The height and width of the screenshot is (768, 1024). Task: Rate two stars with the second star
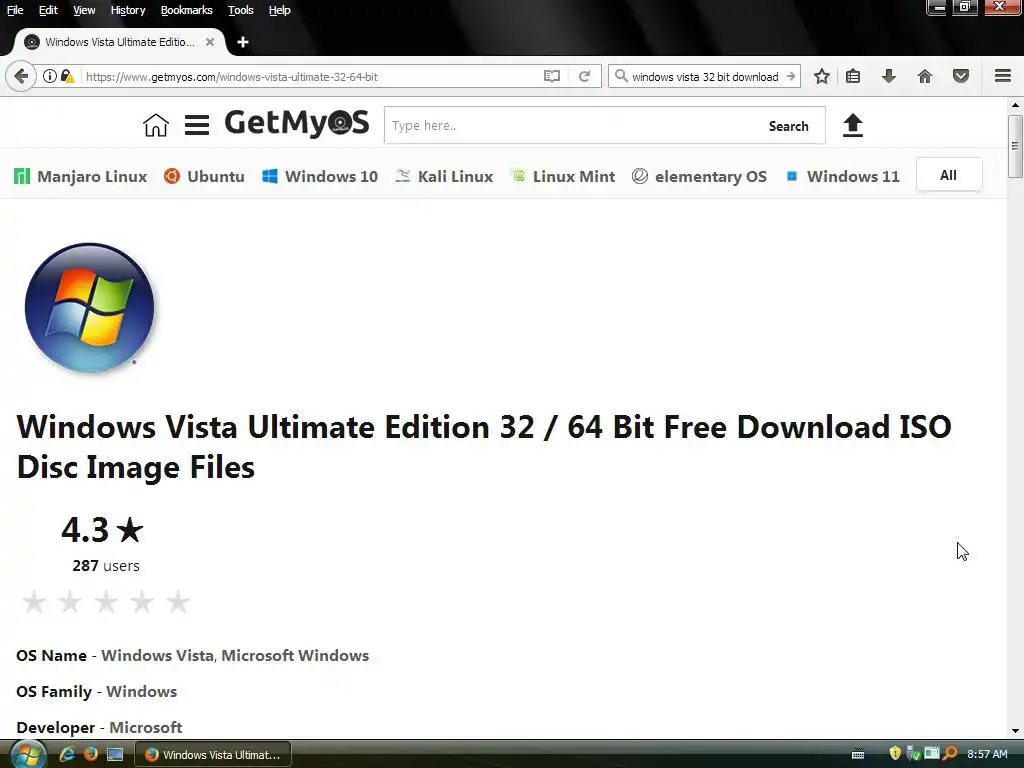pyautogui.click(x=70, y=602)
